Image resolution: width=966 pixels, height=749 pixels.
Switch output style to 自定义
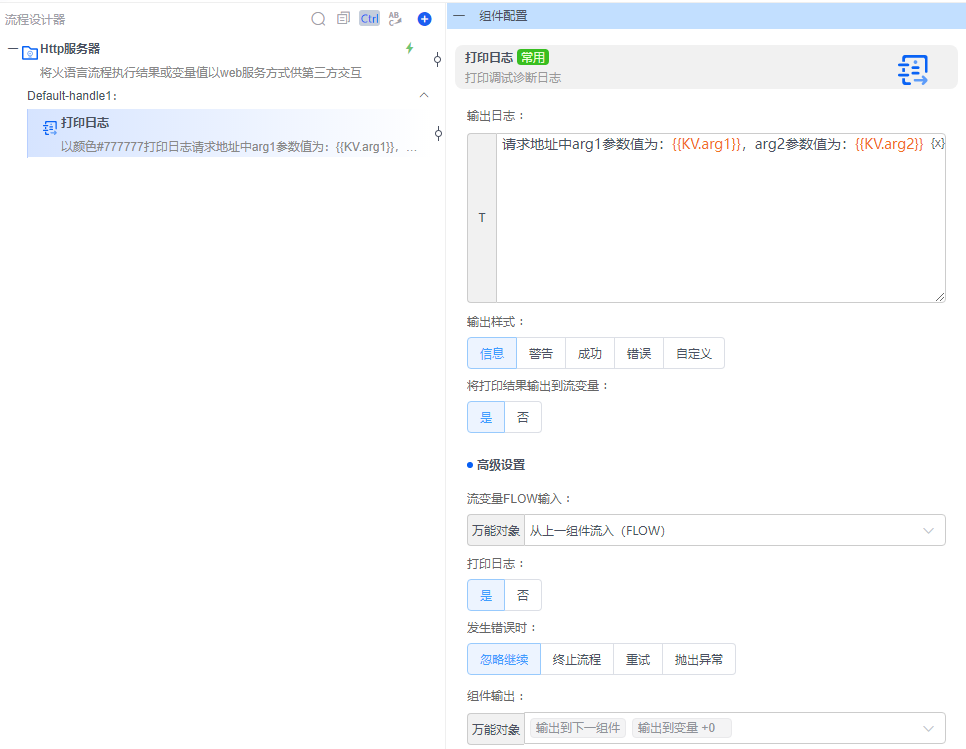coord(693,353)
